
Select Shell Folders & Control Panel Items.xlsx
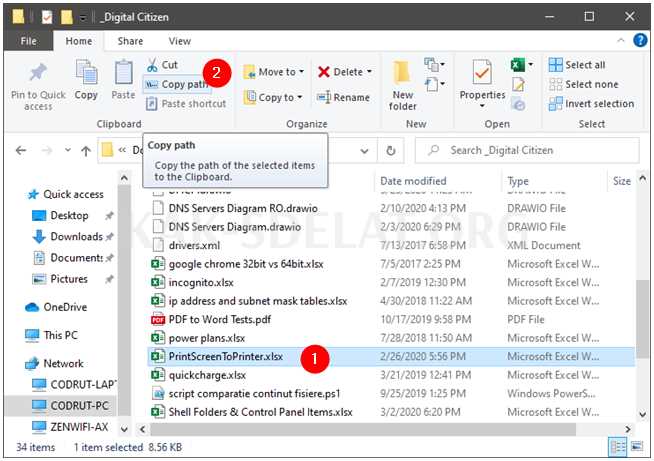252,412
